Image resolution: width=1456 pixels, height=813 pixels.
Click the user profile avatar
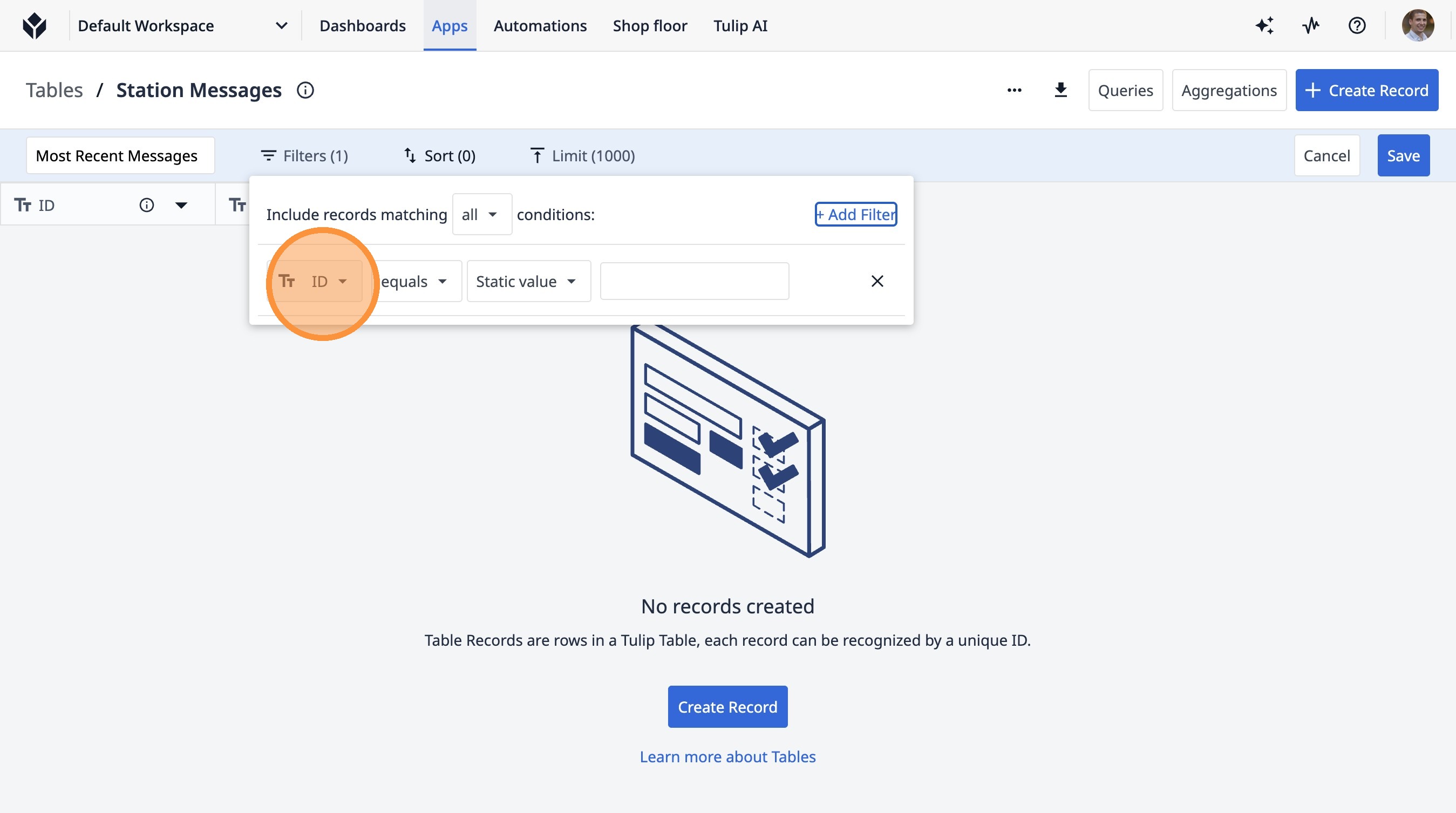tap(1417, 26)
